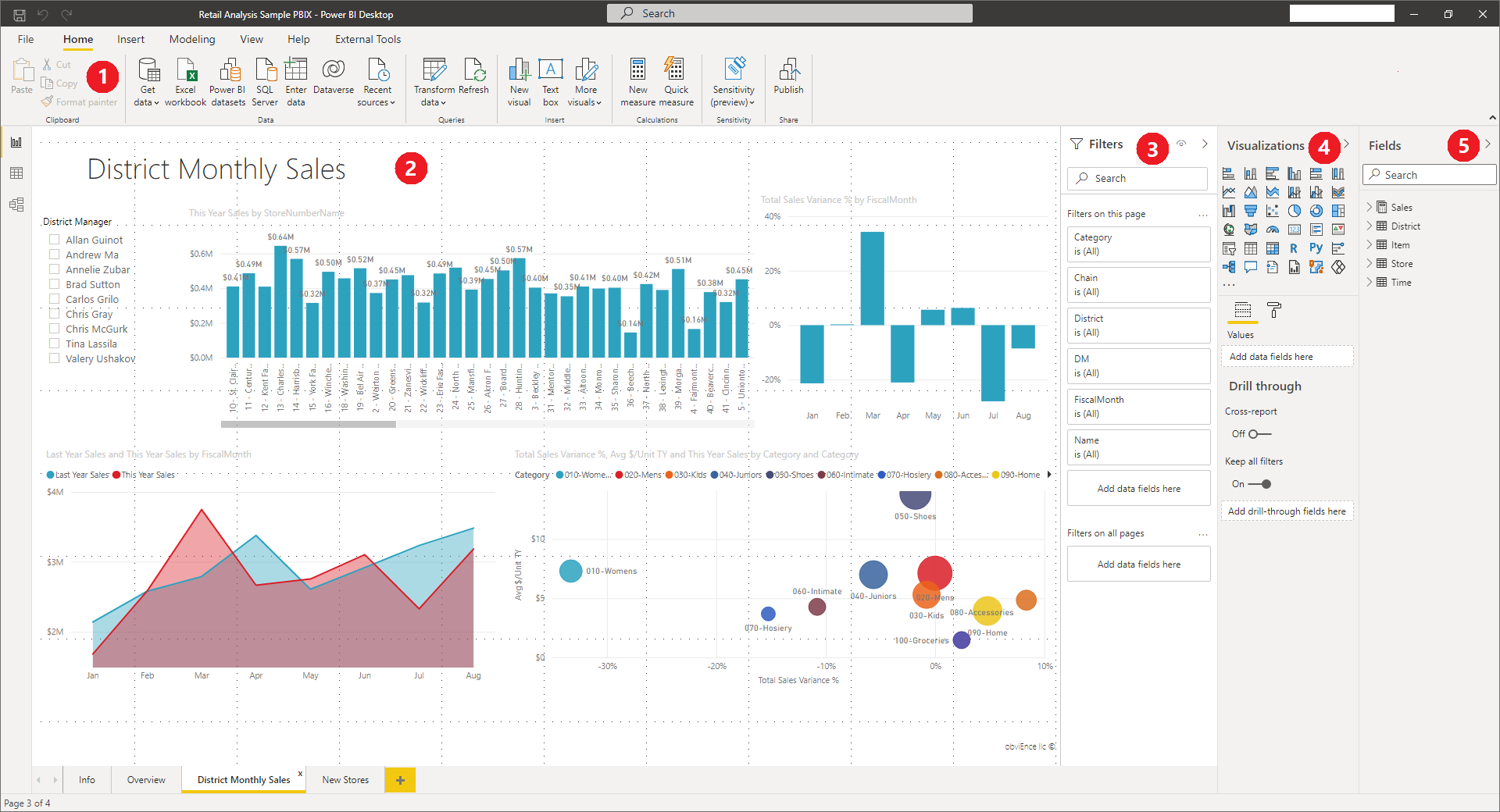Select the R script visual
1500x812 pixels.
[1295, 248]
